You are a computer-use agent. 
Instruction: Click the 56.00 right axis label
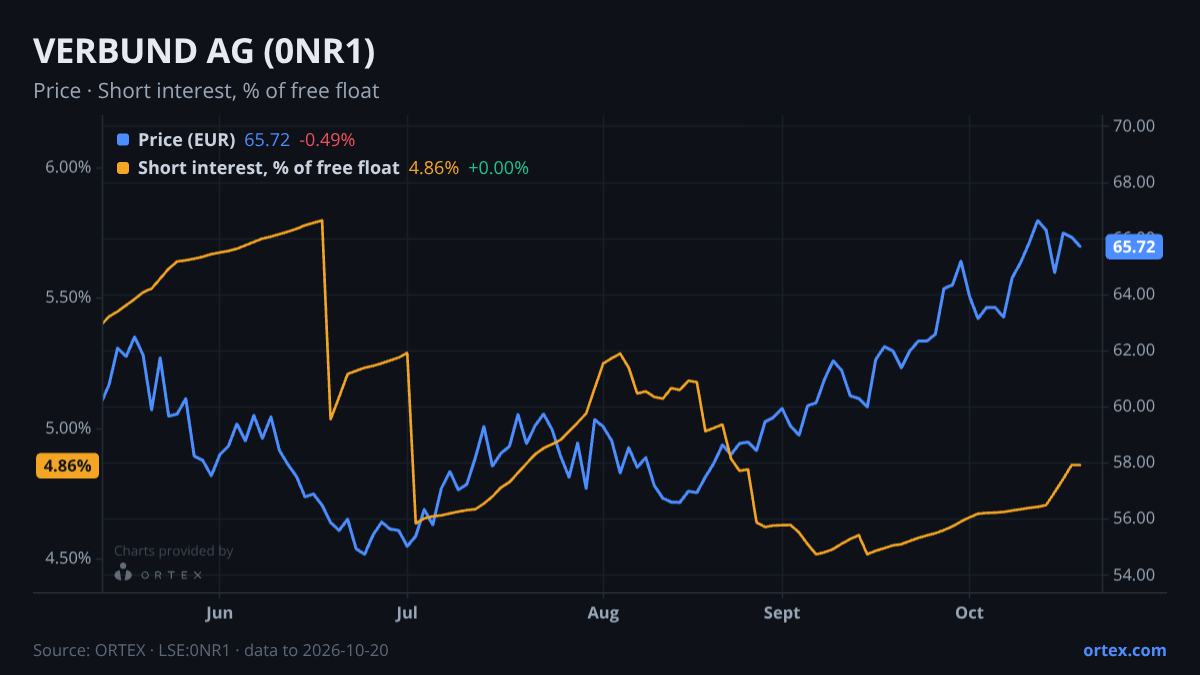1134,518
